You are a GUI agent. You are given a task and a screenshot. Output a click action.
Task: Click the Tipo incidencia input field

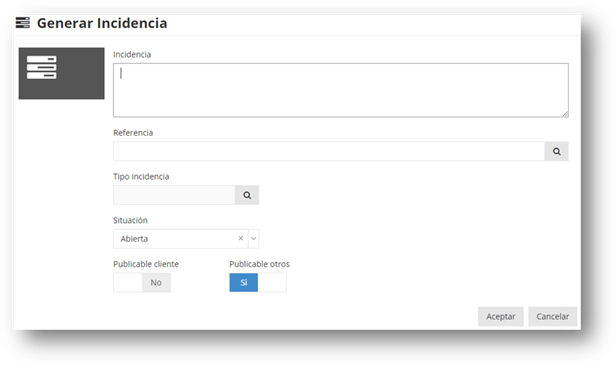click(174, 195)
